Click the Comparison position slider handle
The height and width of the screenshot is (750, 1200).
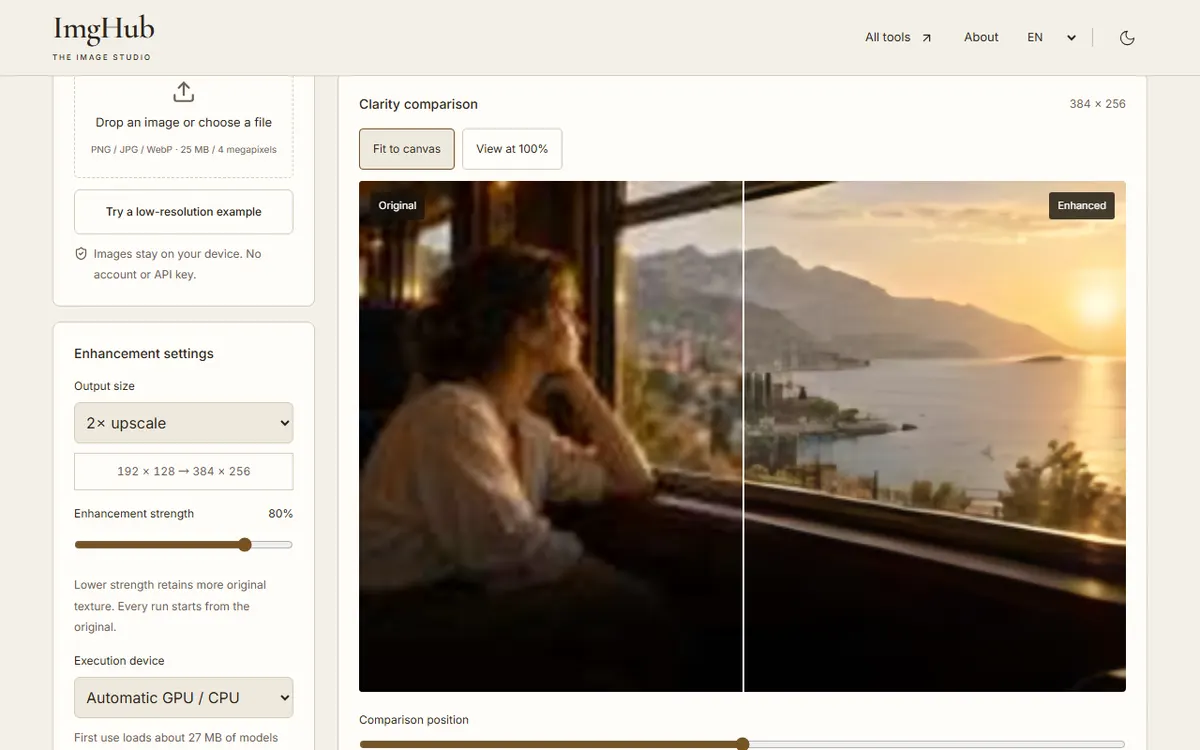click(x=742, y=744)
